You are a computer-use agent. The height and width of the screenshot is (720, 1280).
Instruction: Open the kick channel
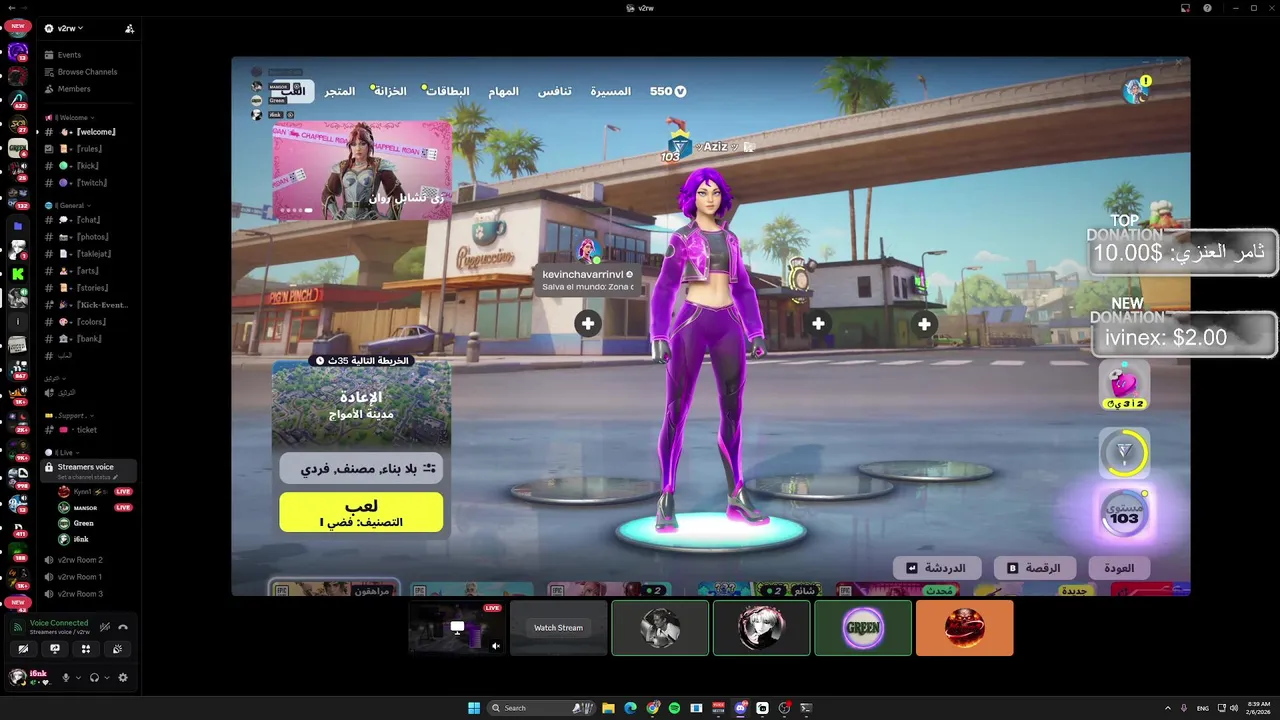click(x=89, y=166)
